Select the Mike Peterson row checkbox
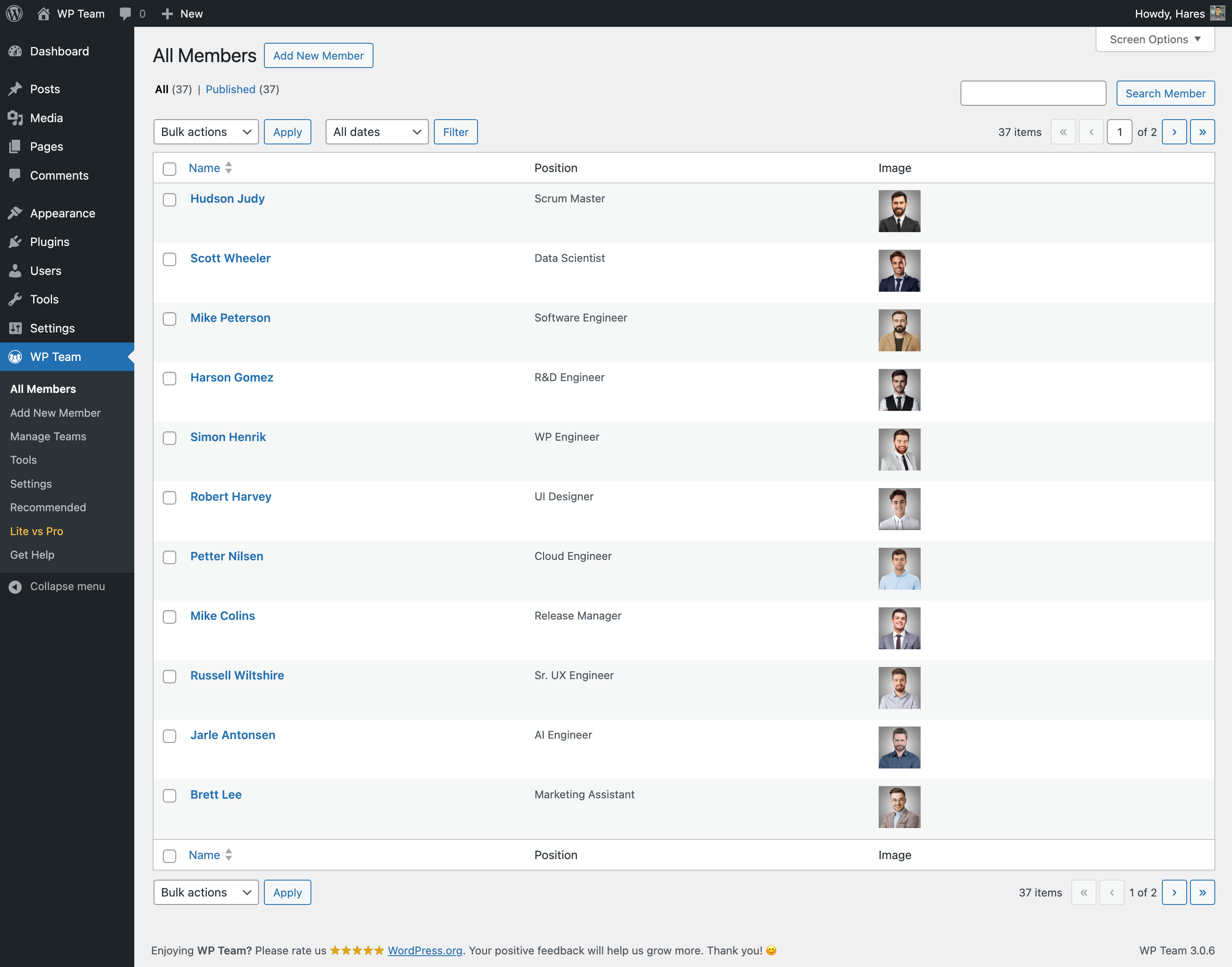The width and height of the screenshot is (1232, 967). tap(169, 319)
